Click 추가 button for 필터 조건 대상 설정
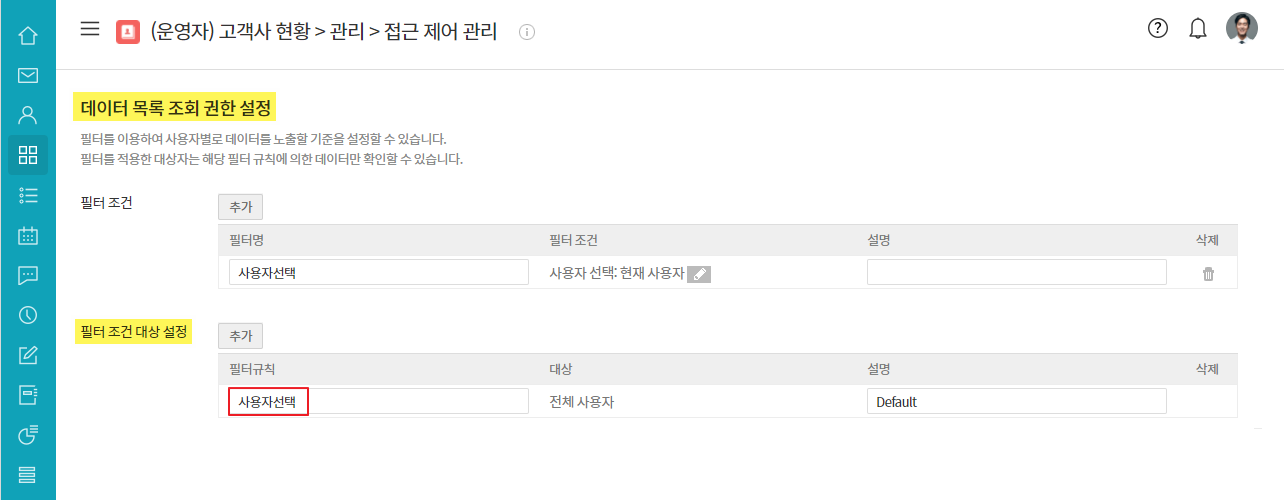The height and width of the screenshot is (500, 1284). click(240, 336)
